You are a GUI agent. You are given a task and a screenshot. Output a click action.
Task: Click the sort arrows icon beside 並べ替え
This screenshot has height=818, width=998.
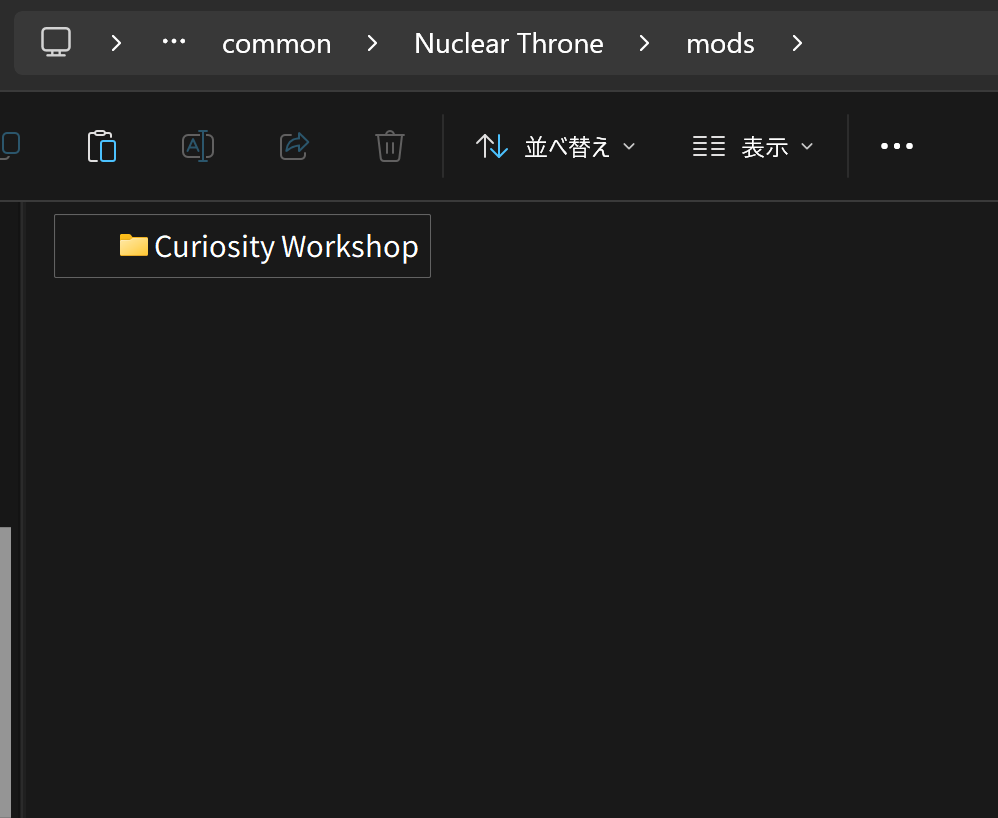(x=491, y=146)
